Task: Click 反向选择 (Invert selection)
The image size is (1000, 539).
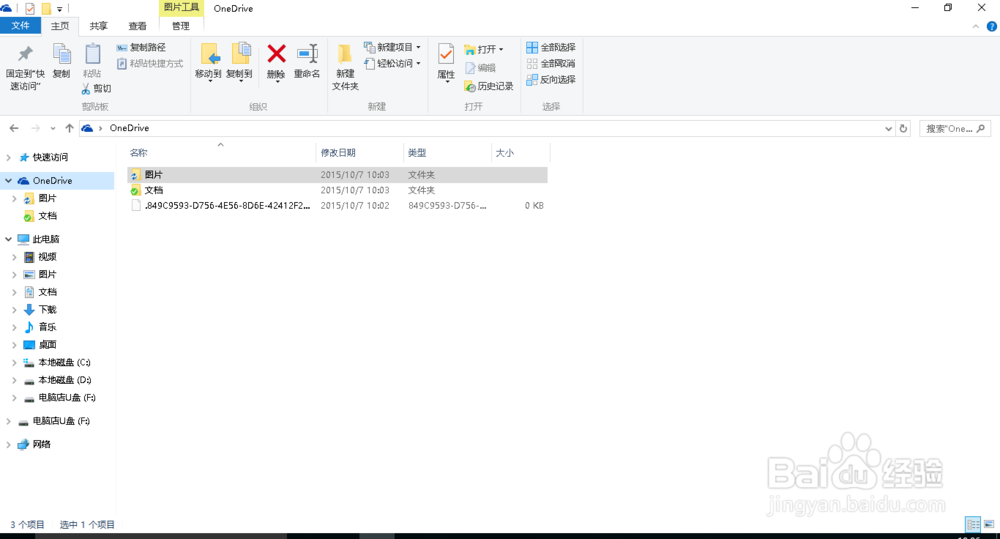Action: (x=551, y=80)
